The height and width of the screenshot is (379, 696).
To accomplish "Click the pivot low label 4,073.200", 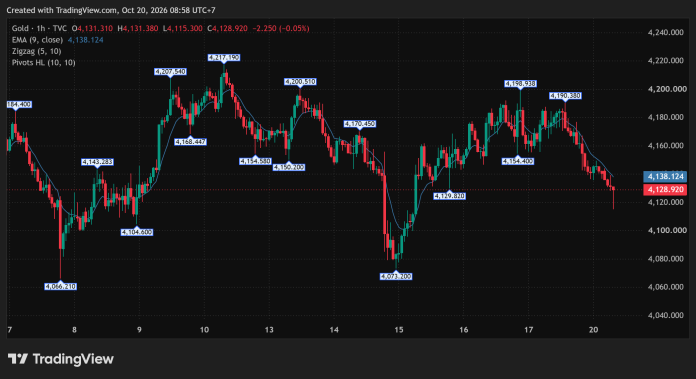I will click(x=396, y=276).
